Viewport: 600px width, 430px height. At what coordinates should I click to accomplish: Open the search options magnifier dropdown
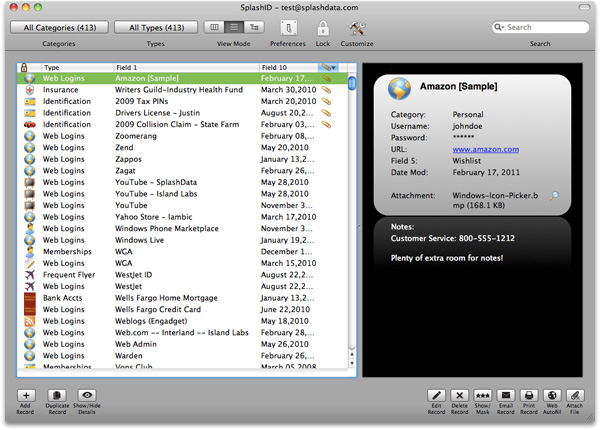(x=499, y=27)
